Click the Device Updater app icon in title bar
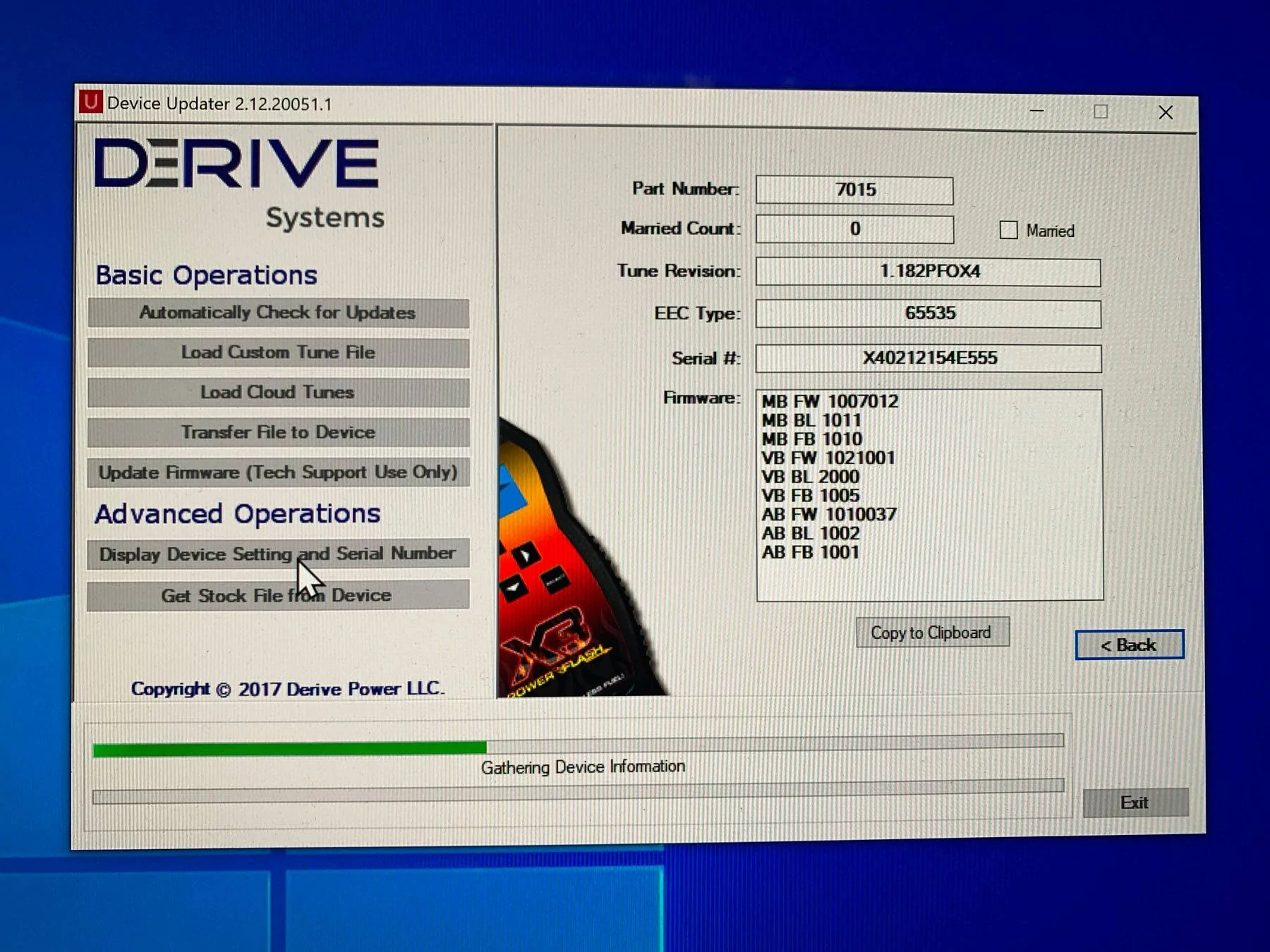 point(90,102)
